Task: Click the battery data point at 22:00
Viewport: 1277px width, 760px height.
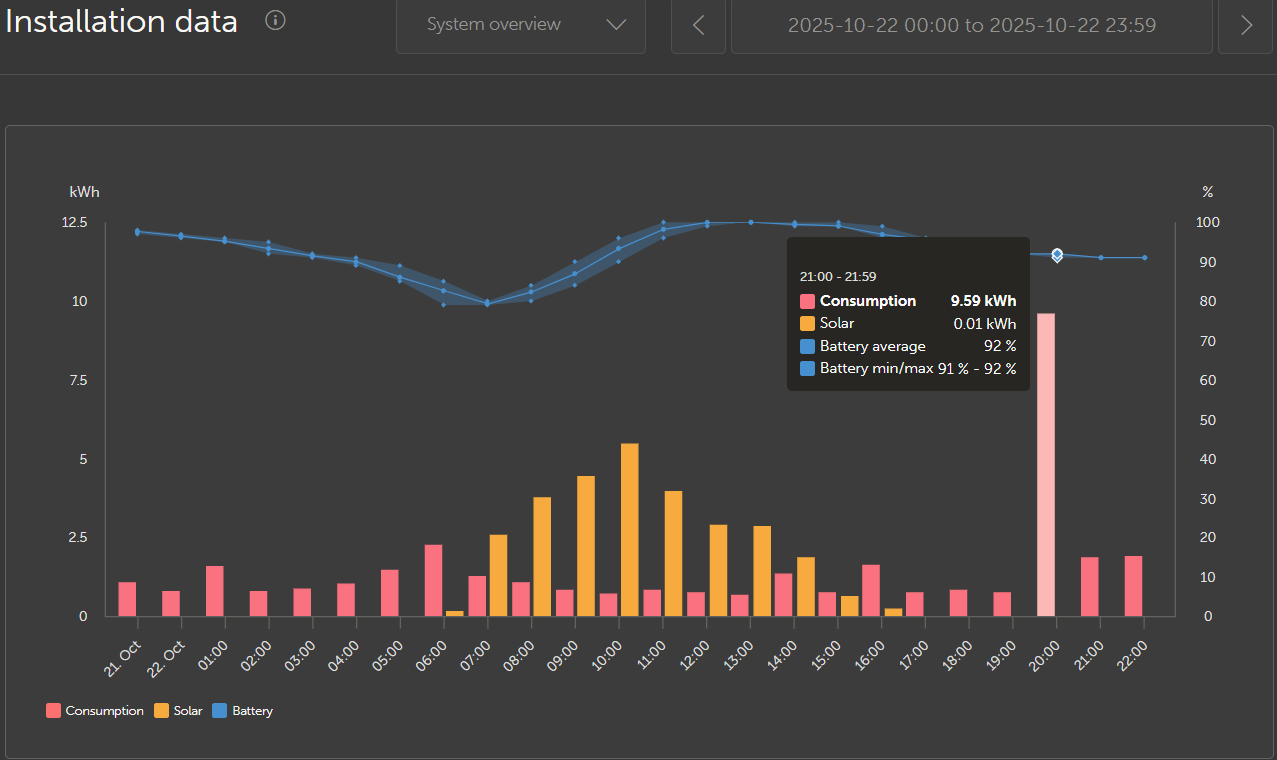Action: [1145, 258]
